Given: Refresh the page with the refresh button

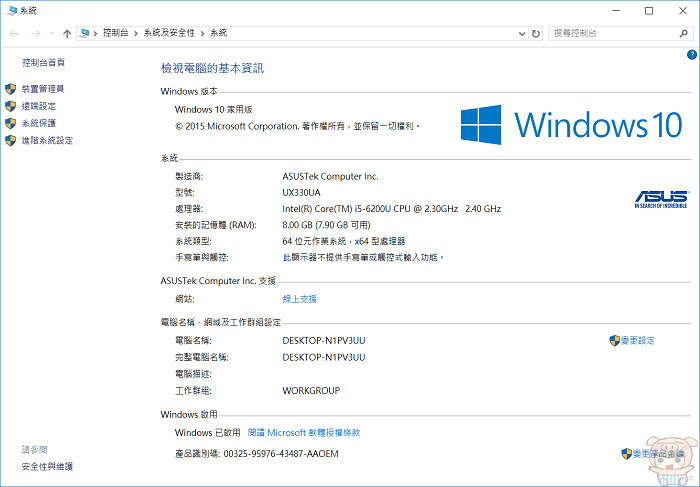Looking at the screenshot, I should (x=536, y=33).
